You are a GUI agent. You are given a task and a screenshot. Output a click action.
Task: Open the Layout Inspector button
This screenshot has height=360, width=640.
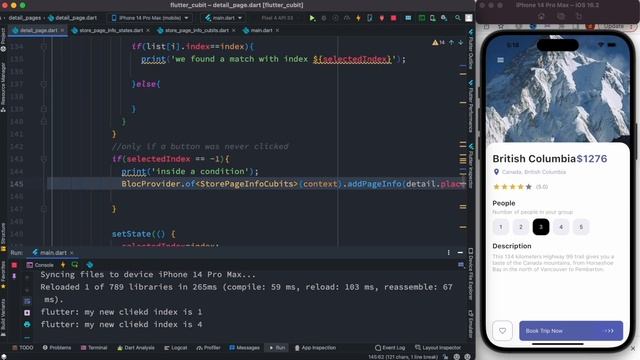click(438, 348)
